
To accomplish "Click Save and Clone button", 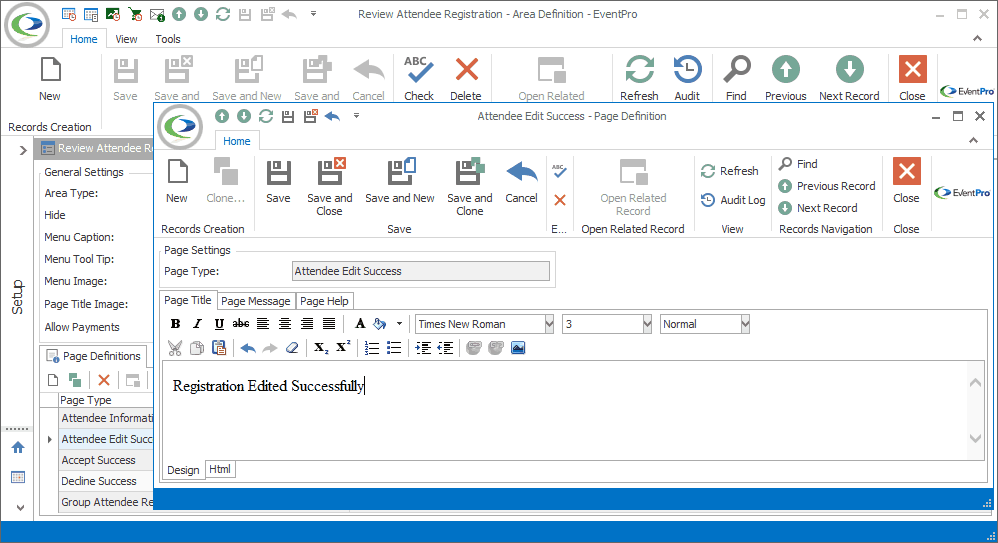I will tap(470, 187).
